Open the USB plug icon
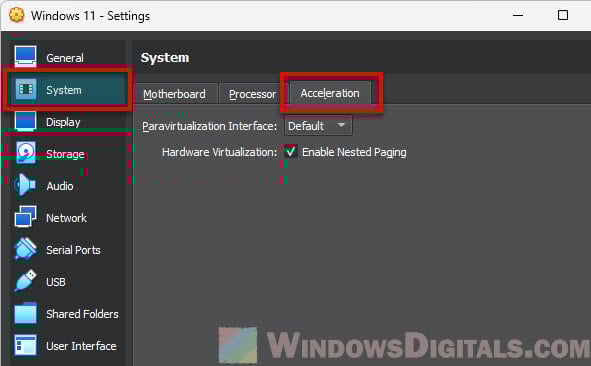The image size is (591, 366). [25, 281]
